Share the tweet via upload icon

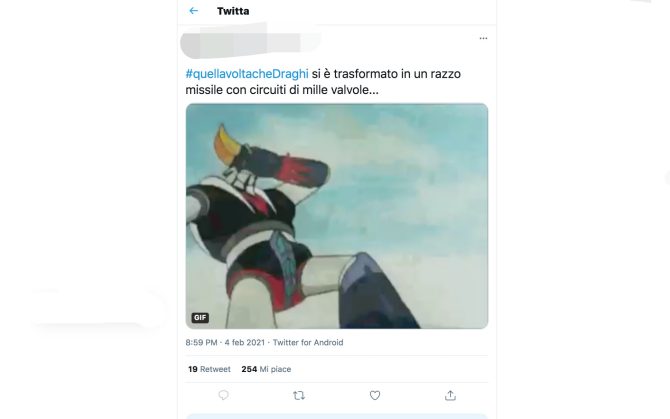pyautogui.click(x=450, y=396)
